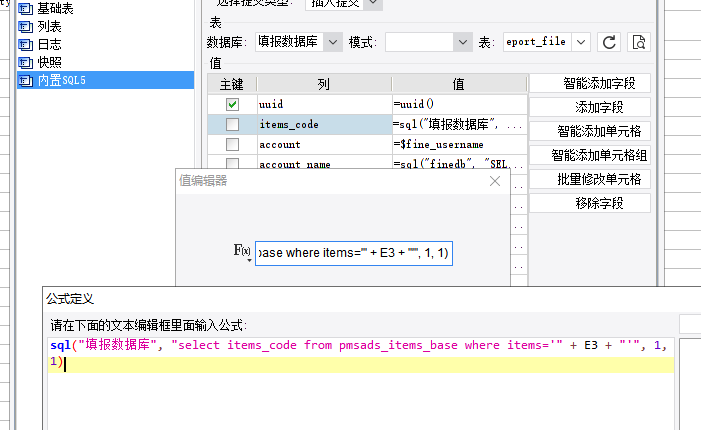This screenshot has height=430, width=701.
Task: Select the 快照 entry icon
Action: point(25,62)
